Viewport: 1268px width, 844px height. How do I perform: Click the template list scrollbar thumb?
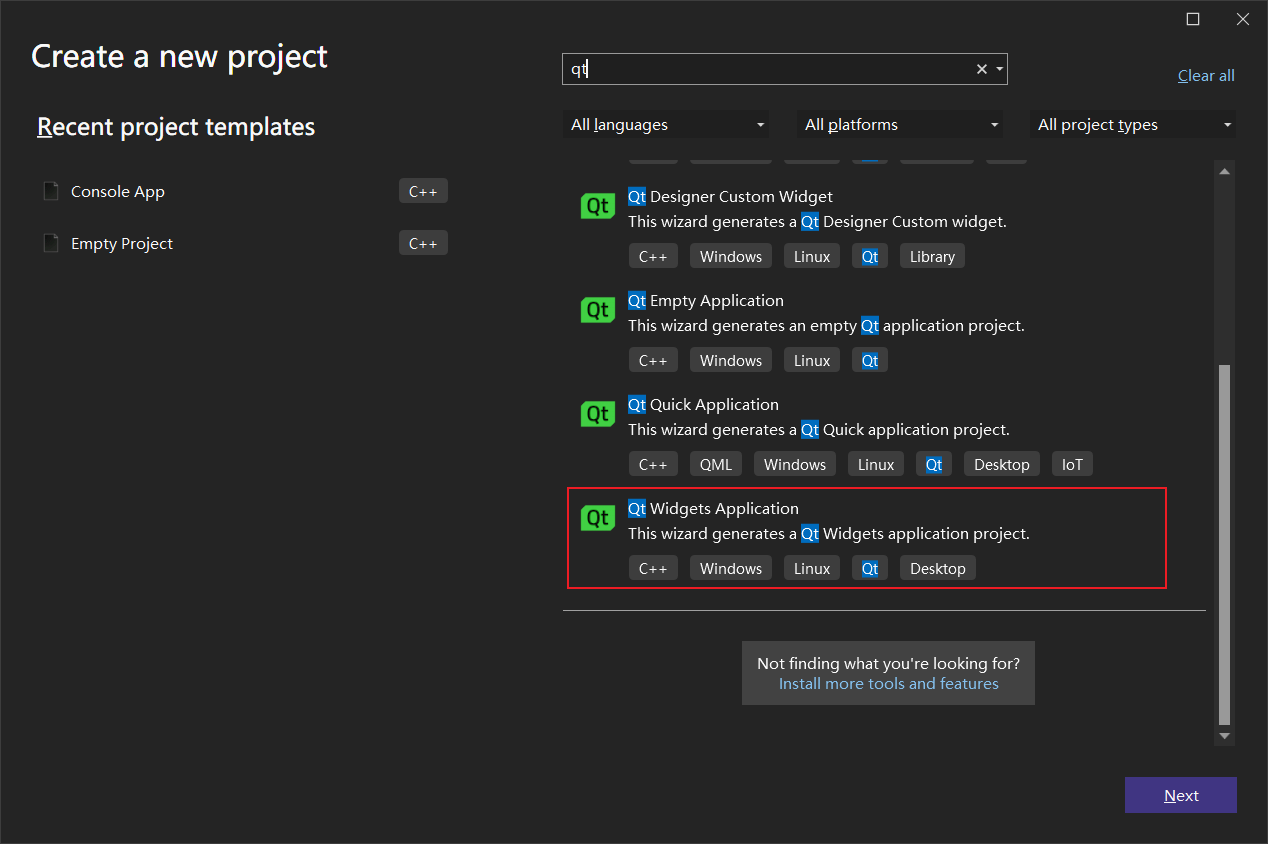[1224, 545]
